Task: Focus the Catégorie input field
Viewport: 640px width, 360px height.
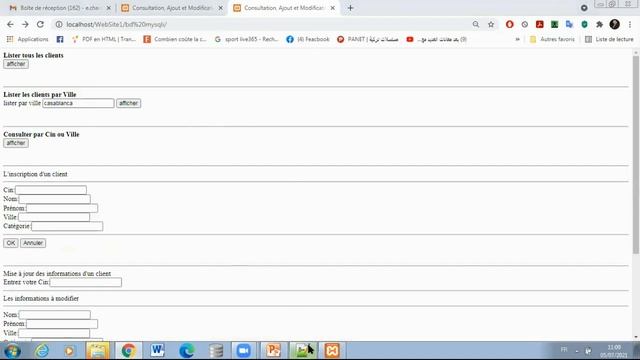Action: click(x=67, y=226)
